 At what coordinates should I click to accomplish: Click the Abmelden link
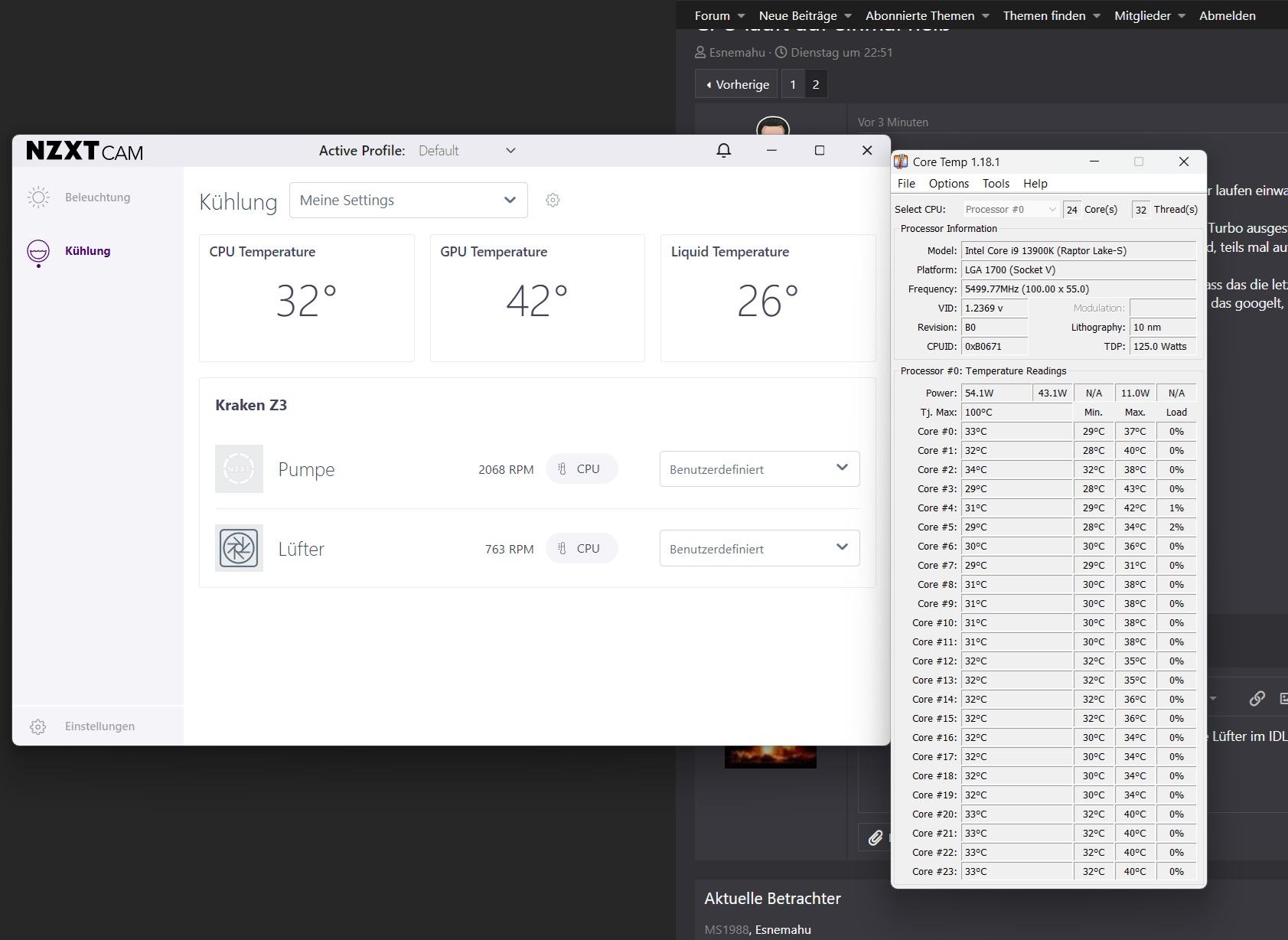pyautogui.click(x=1228, y=15)
